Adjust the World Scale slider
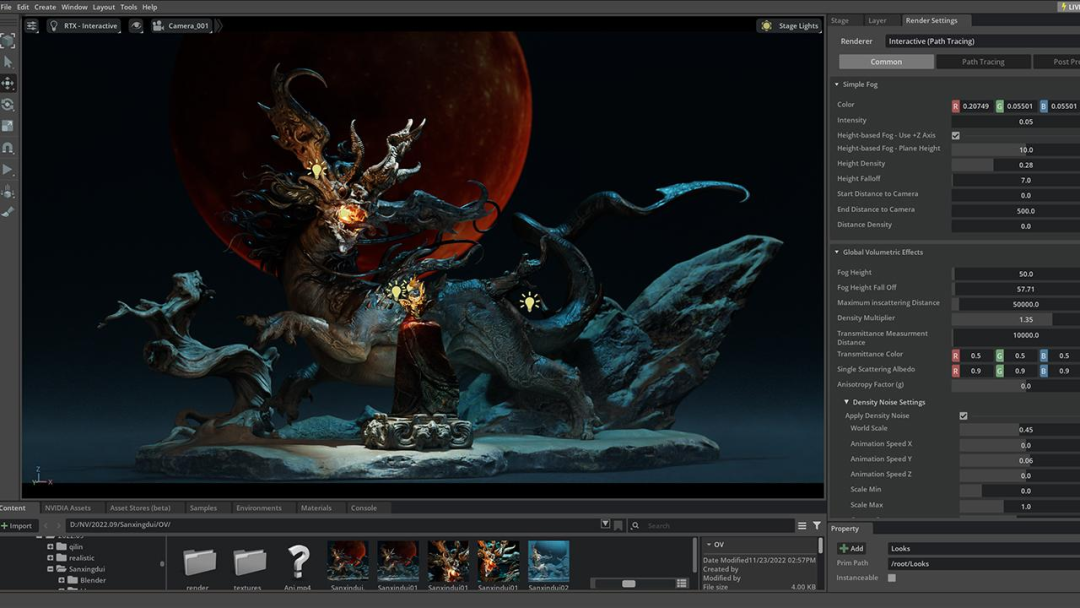This screenshot has height=608, width=1080. tap(1020, 429)
